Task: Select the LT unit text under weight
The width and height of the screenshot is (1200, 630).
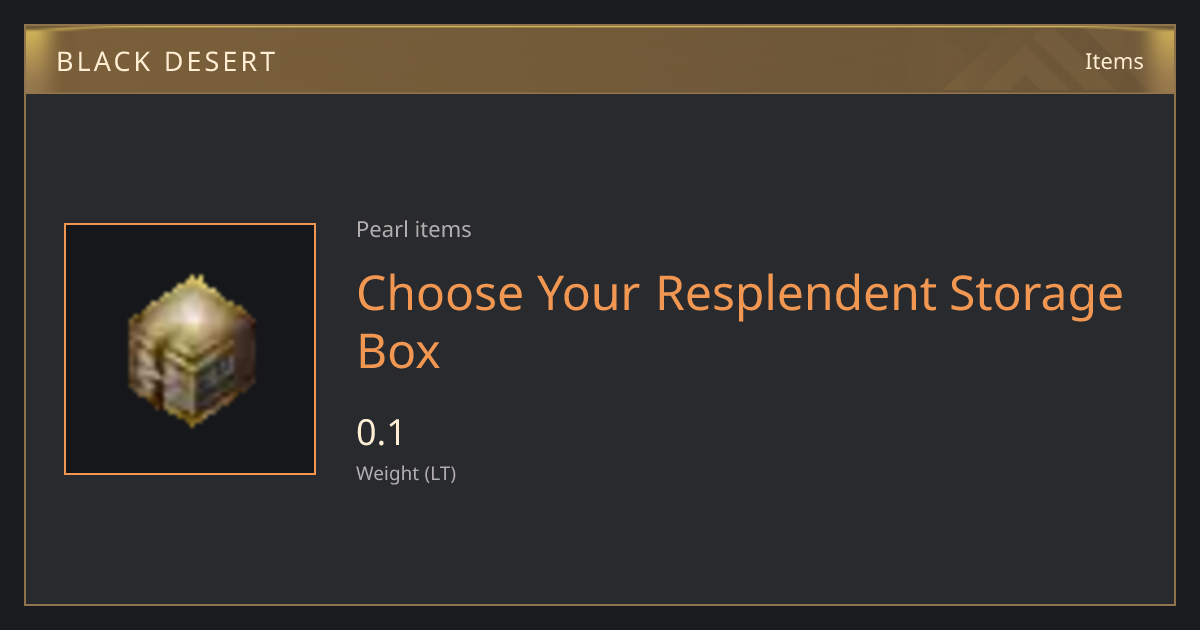Action: pos(440,474)
